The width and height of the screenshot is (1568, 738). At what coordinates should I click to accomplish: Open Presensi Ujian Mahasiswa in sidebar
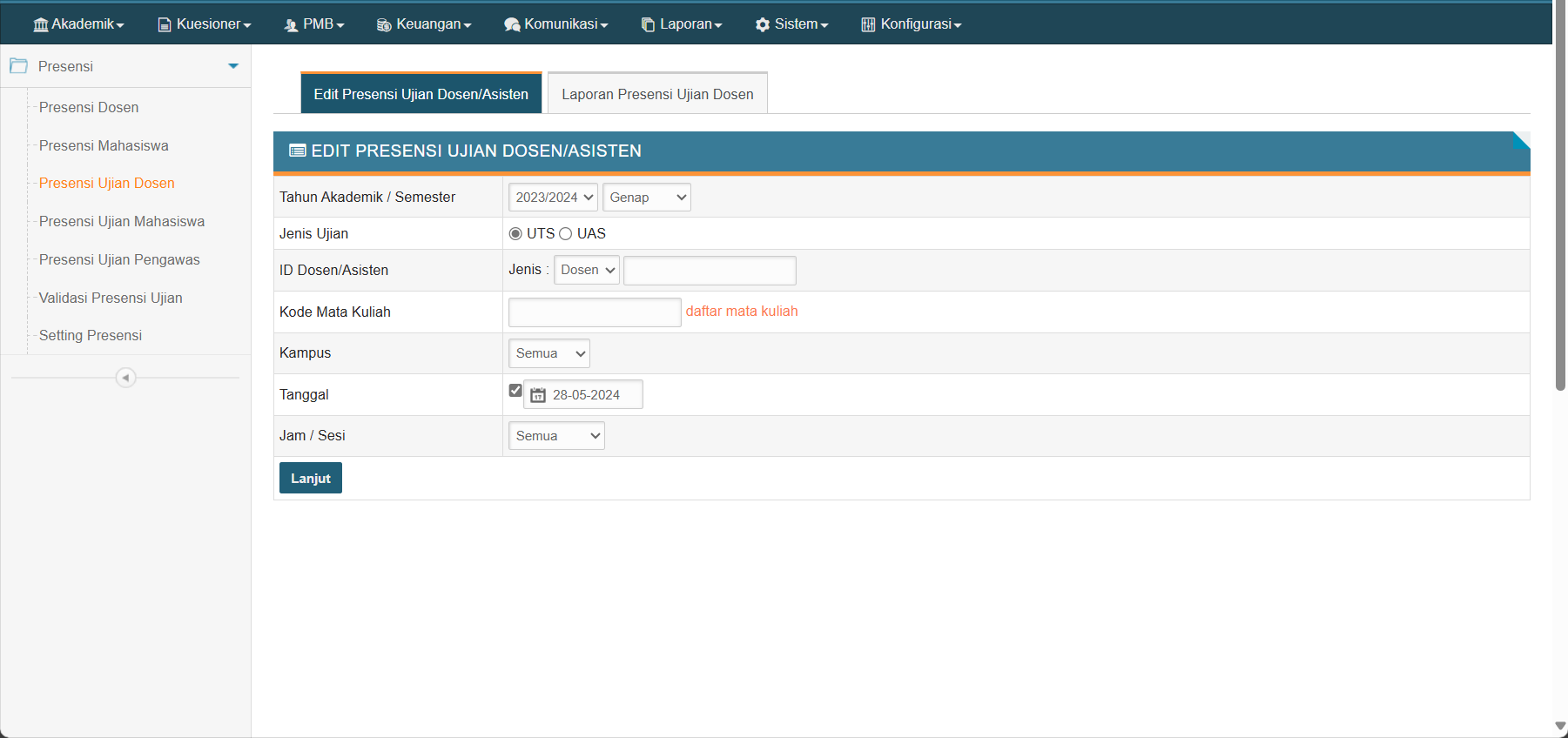tap(122, 222)
